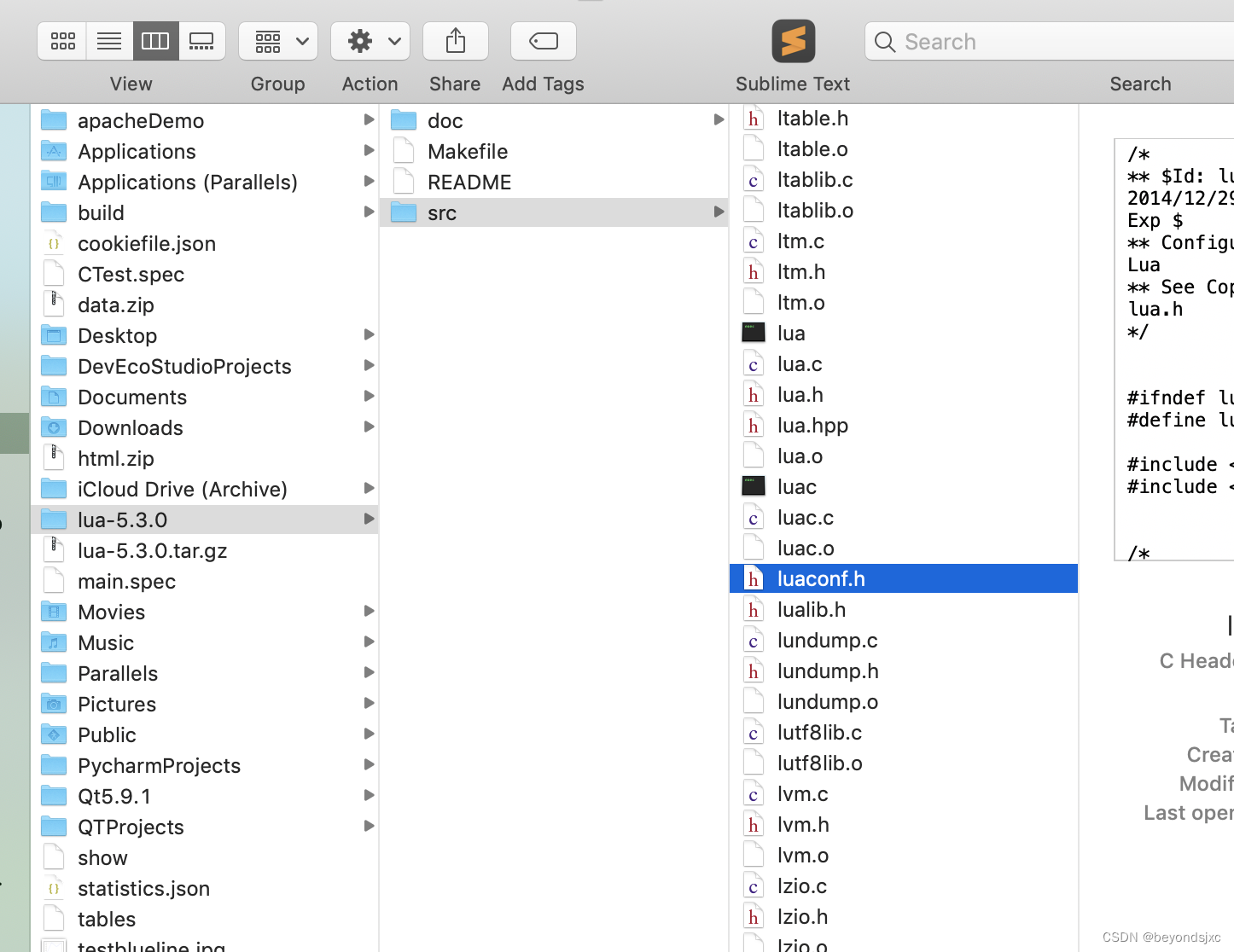Select the Applications folder icon
This screenshot has width=1234, height=952.
click(54, 151)
